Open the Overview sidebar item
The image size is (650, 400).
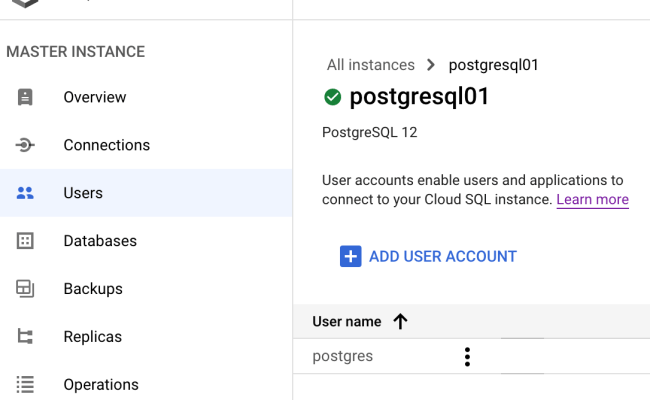coord(146,97)
